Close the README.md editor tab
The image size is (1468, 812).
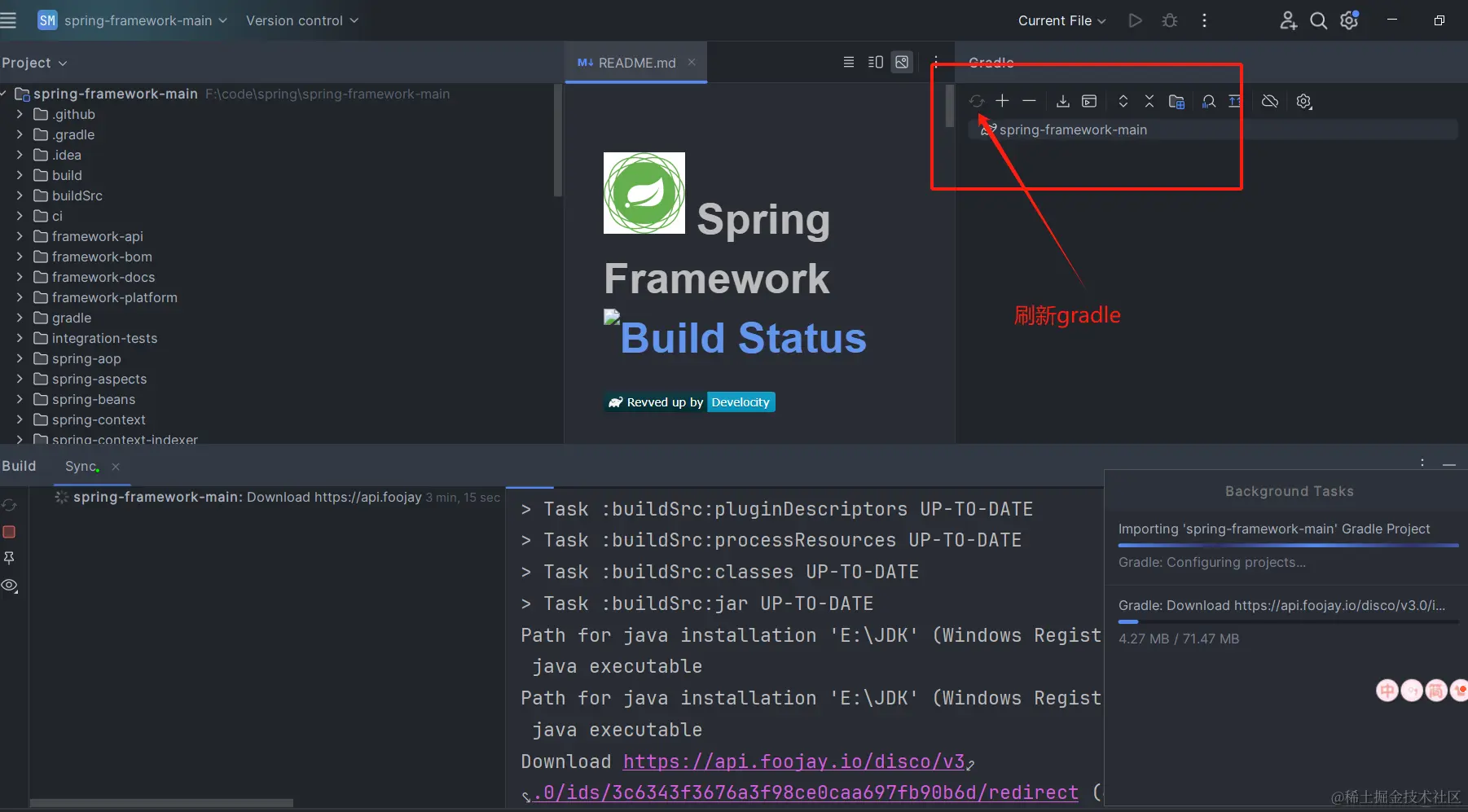(692, 62)
